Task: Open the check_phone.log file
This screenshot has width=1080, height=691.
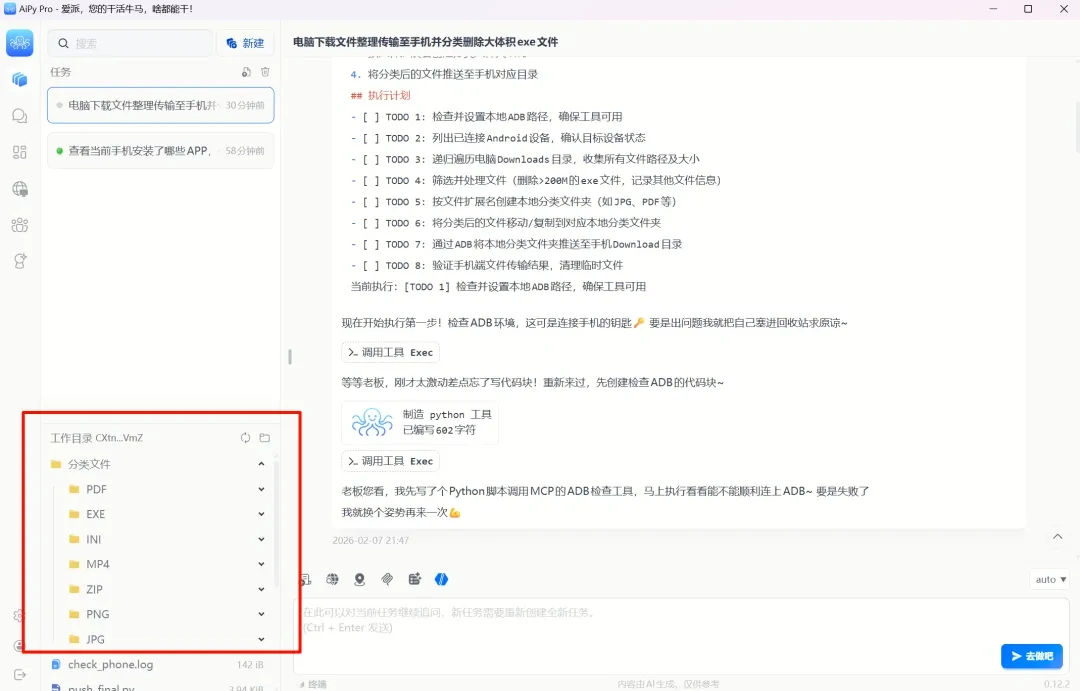Action: [158, 664]
